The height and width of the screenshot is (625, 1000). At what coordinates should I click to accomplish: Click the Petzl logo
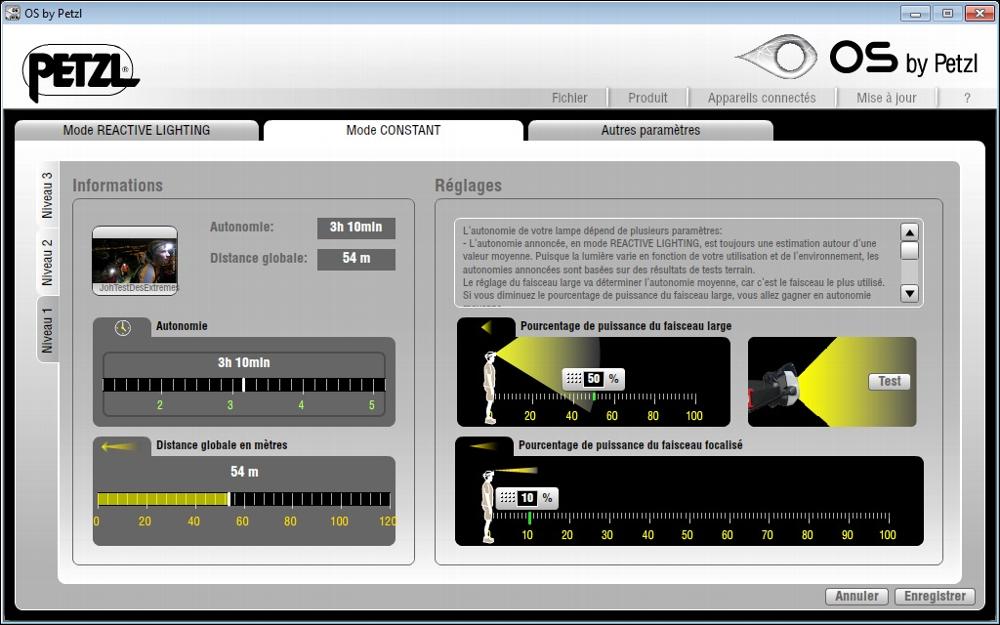tap(80, 72)
